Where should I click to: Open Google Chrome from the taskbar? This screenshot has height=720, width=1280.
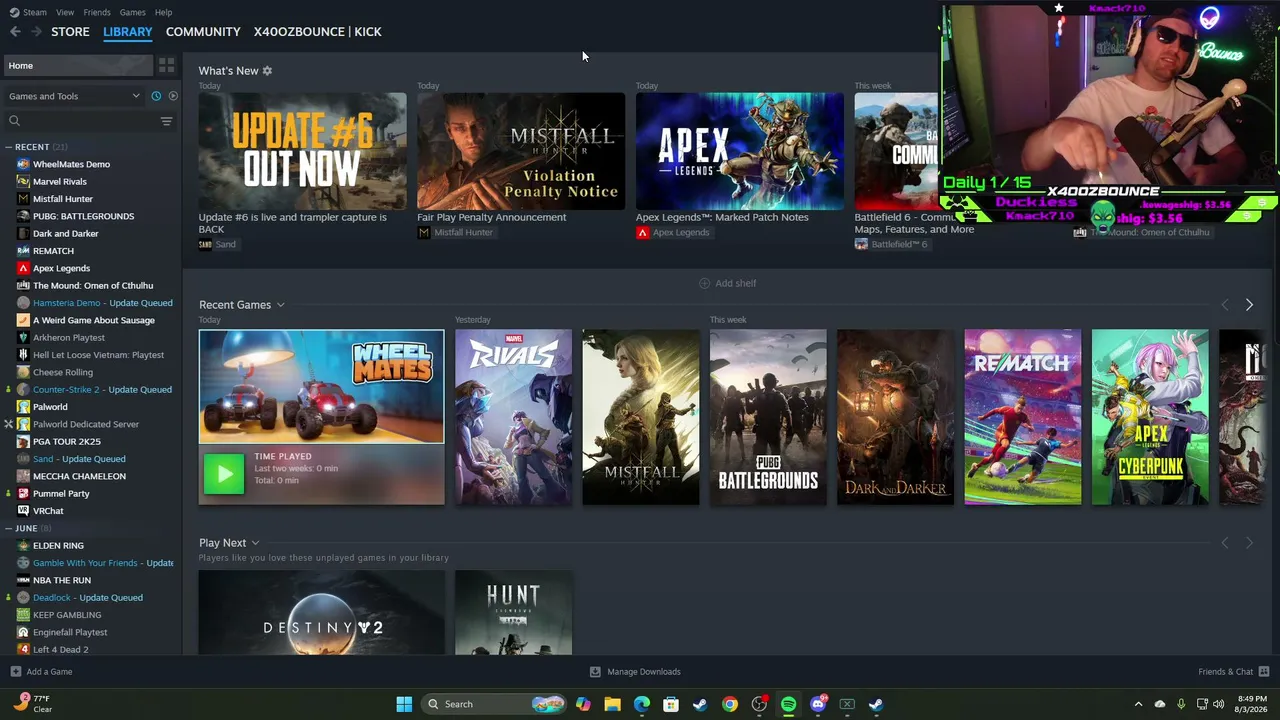point(730,704)
